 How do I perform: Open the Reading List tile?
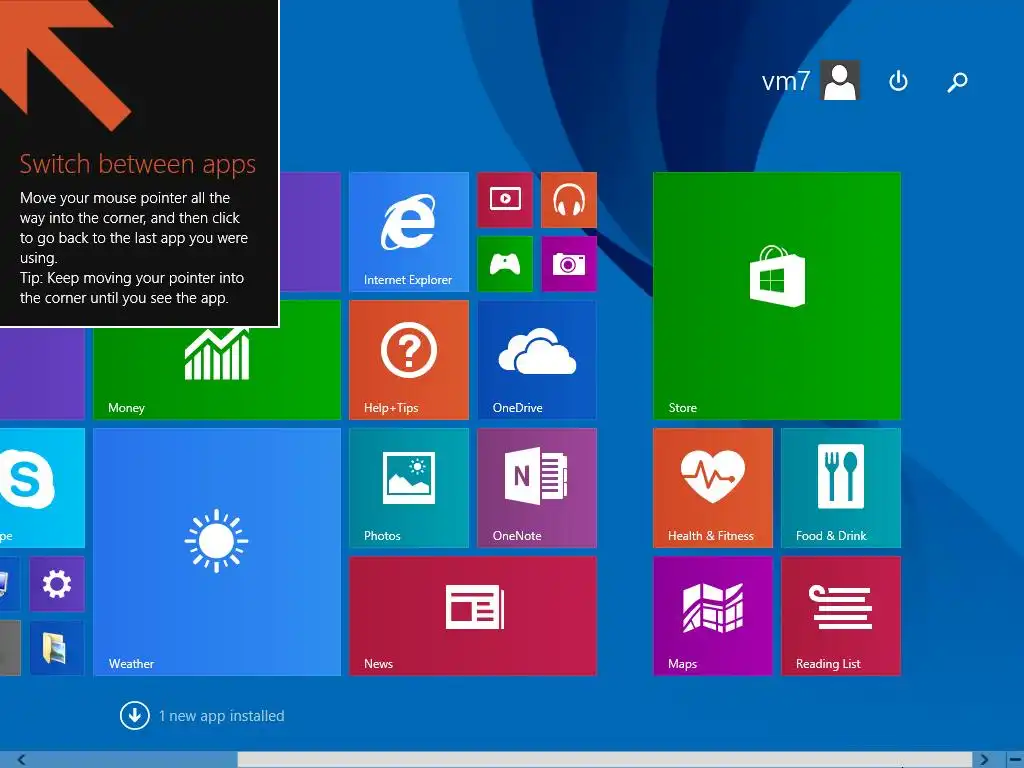pos(841,616)
